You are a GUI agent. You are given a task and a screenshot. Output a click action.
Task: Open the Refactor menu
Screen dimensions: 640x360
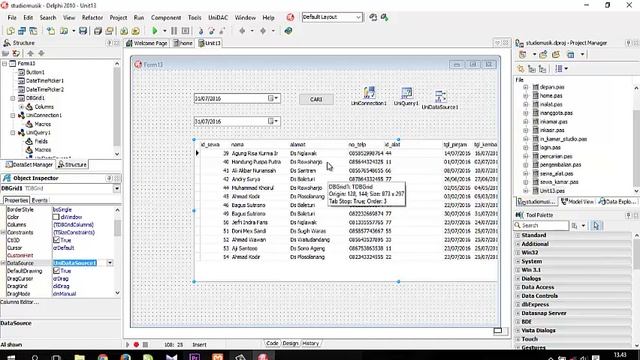[92, 18]
